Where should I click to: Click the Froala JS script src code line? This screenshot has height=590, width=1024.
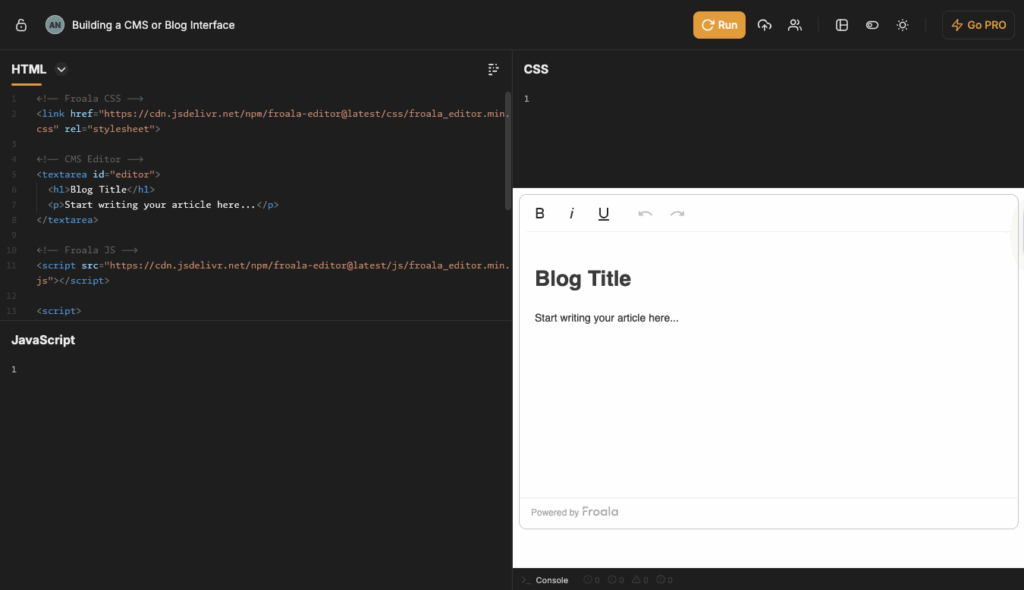click(273, 273)
